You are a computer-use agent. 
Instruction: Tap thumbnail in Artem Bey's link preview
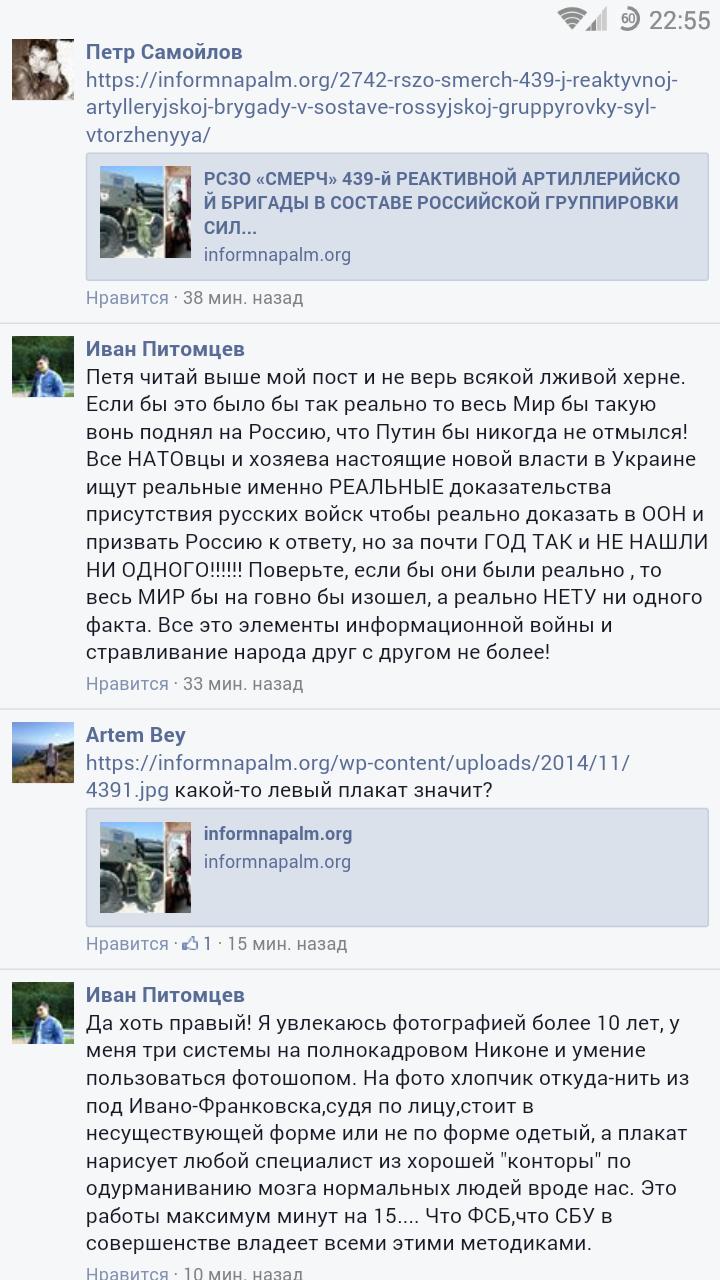coord(145,867)
